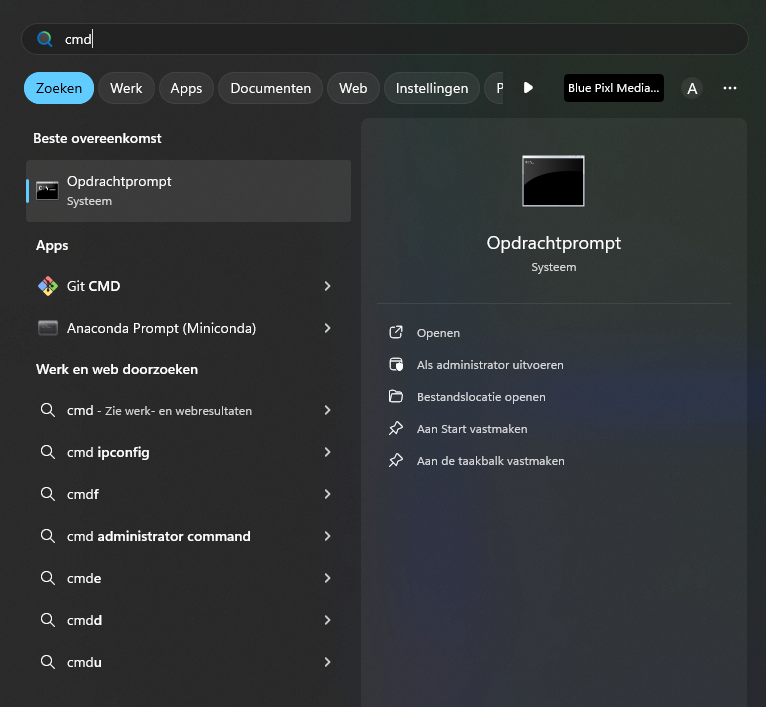Viewport: 766px width, 707px height.
Task: Click magnifier icon beside cmdf
Action: click(x=47, y=494)
